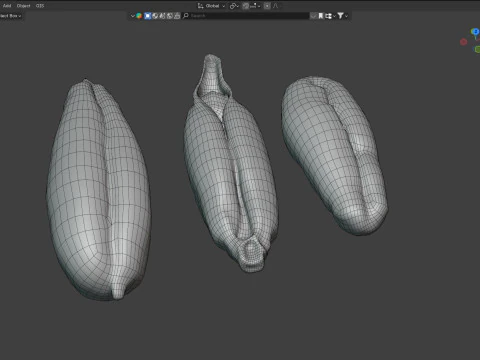Screen dimensions: 480x360
Task: Click the blue Z axis gizmo circle
Action: coord(475,32)
